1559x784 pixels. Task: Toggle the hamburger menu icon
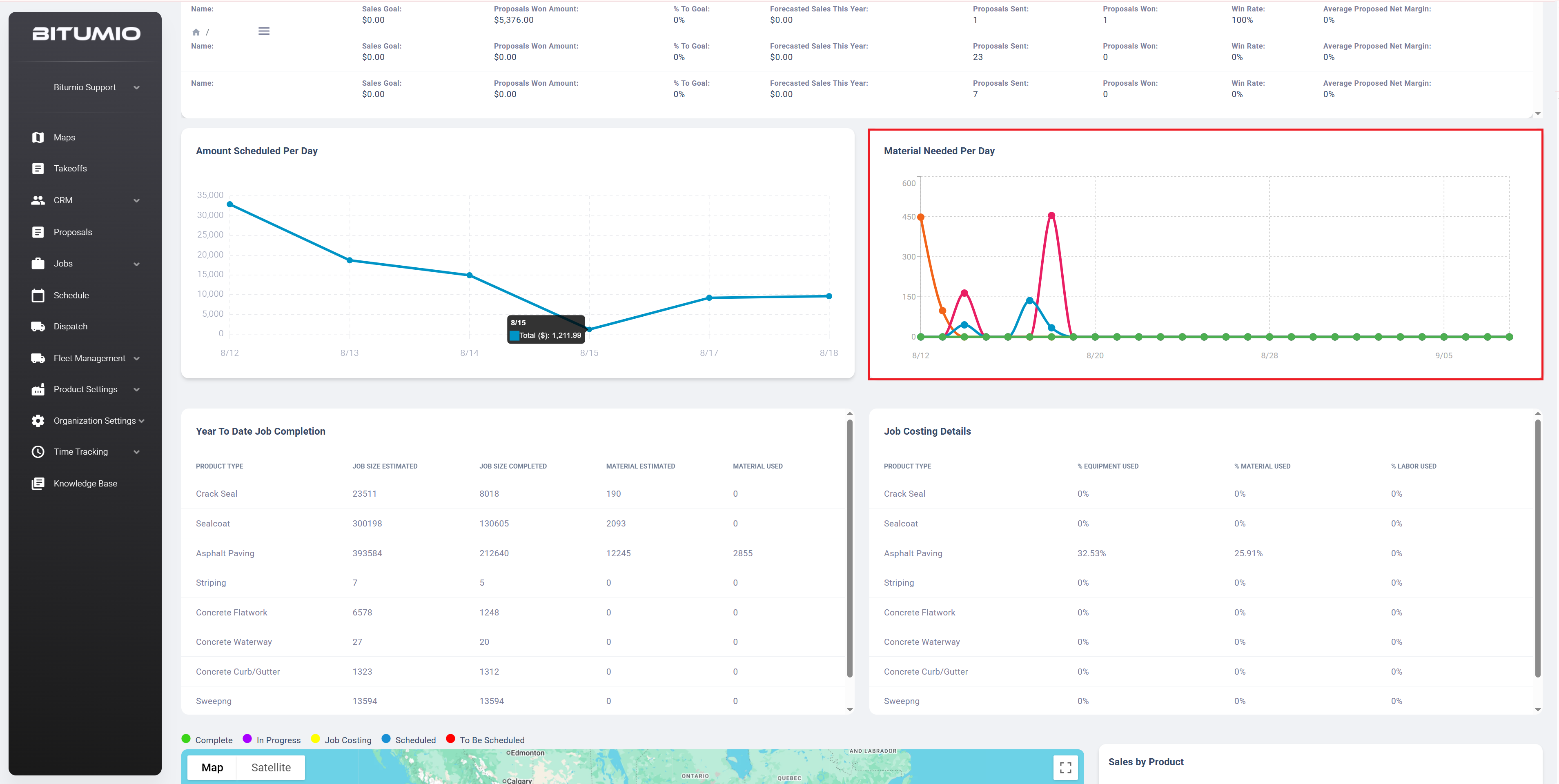pos(264,31)
